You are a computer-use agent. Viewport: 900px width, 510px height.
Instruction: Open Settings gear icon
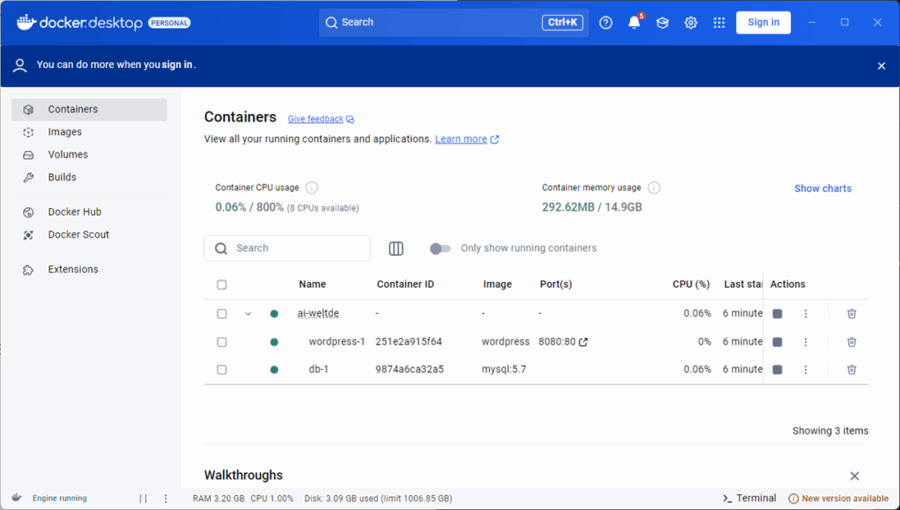pyautogui.click(x=690, y=22)
